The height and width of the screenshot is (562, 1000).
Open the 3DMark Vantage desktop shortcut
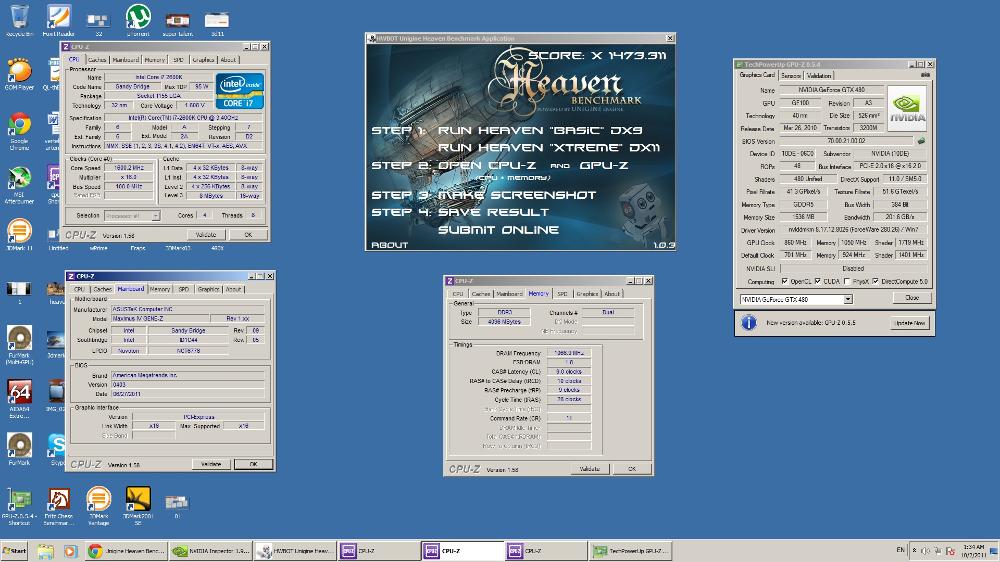coord(98,506)
